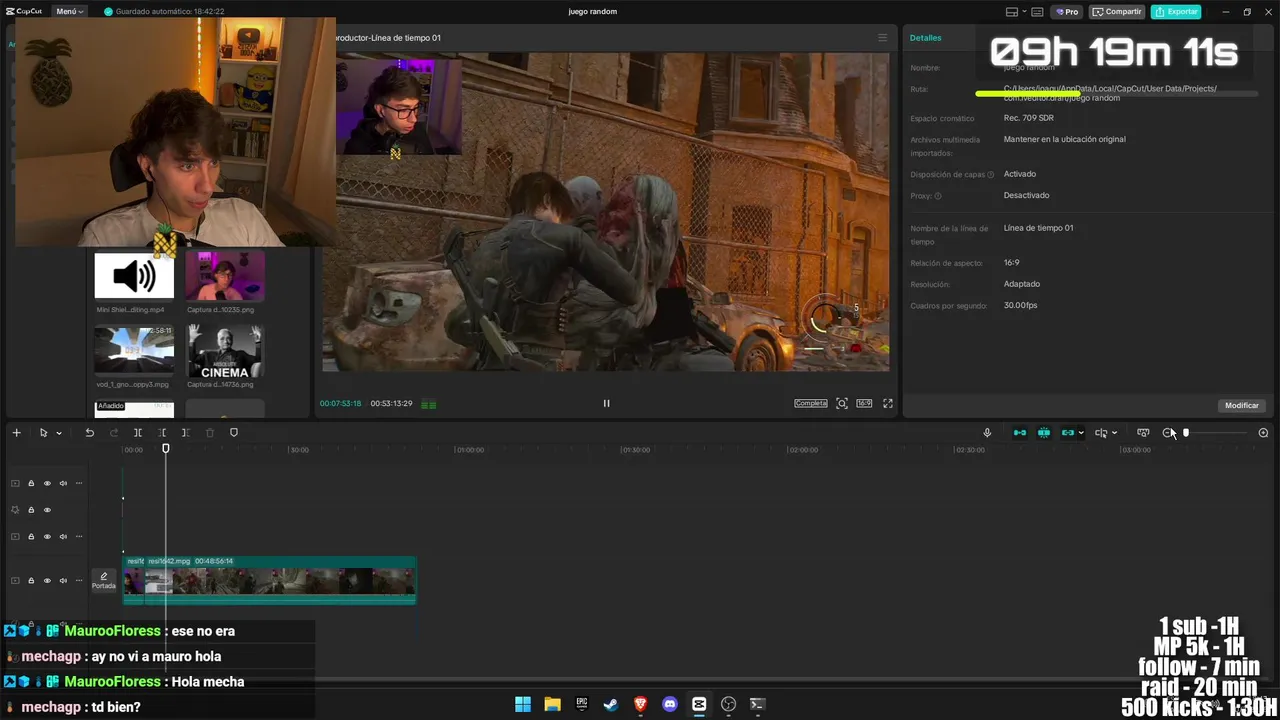Open the preview axis dropdown arrow

(1114, 433)
